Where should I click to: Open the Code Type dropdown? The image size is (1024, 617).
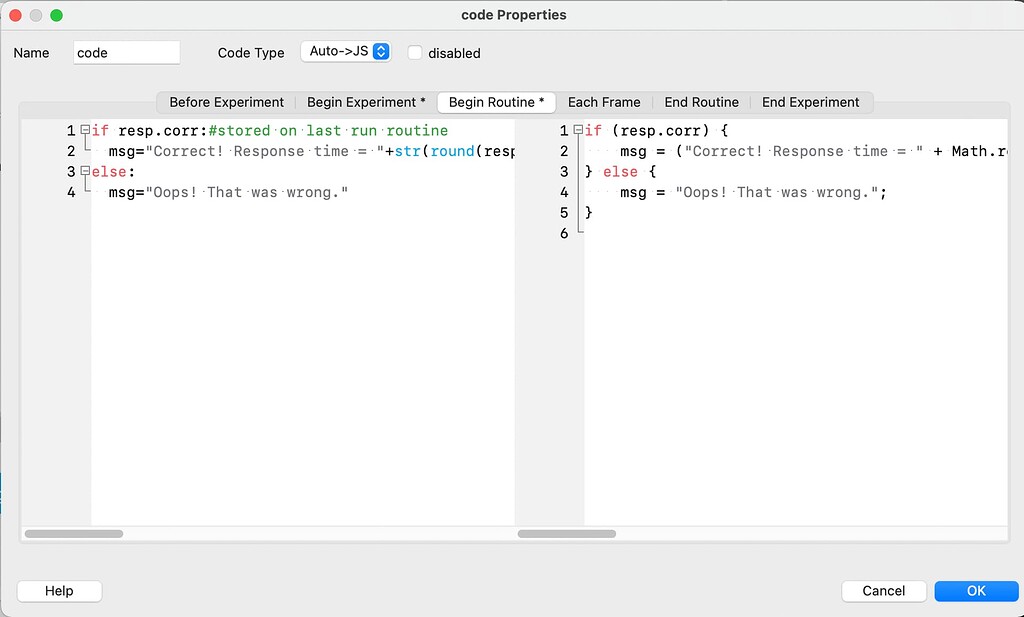click(x=346, y=50)
